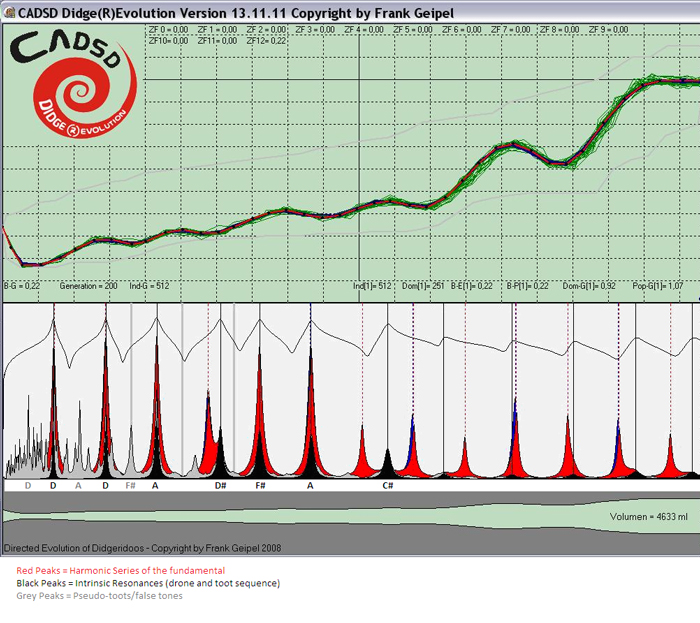
Task: Click the 'ZF 0 = 0,00' value
Action: [168, 30]
